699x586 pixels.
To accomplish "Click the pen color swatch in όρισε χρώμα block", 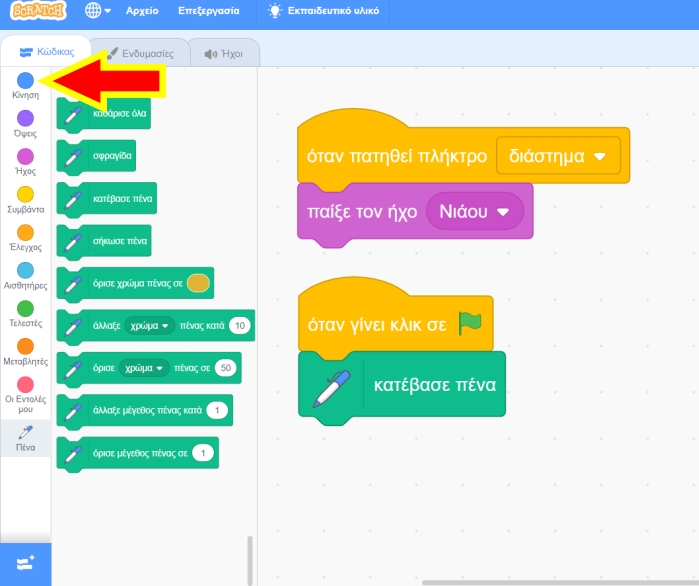I will (x=198, y=283).
